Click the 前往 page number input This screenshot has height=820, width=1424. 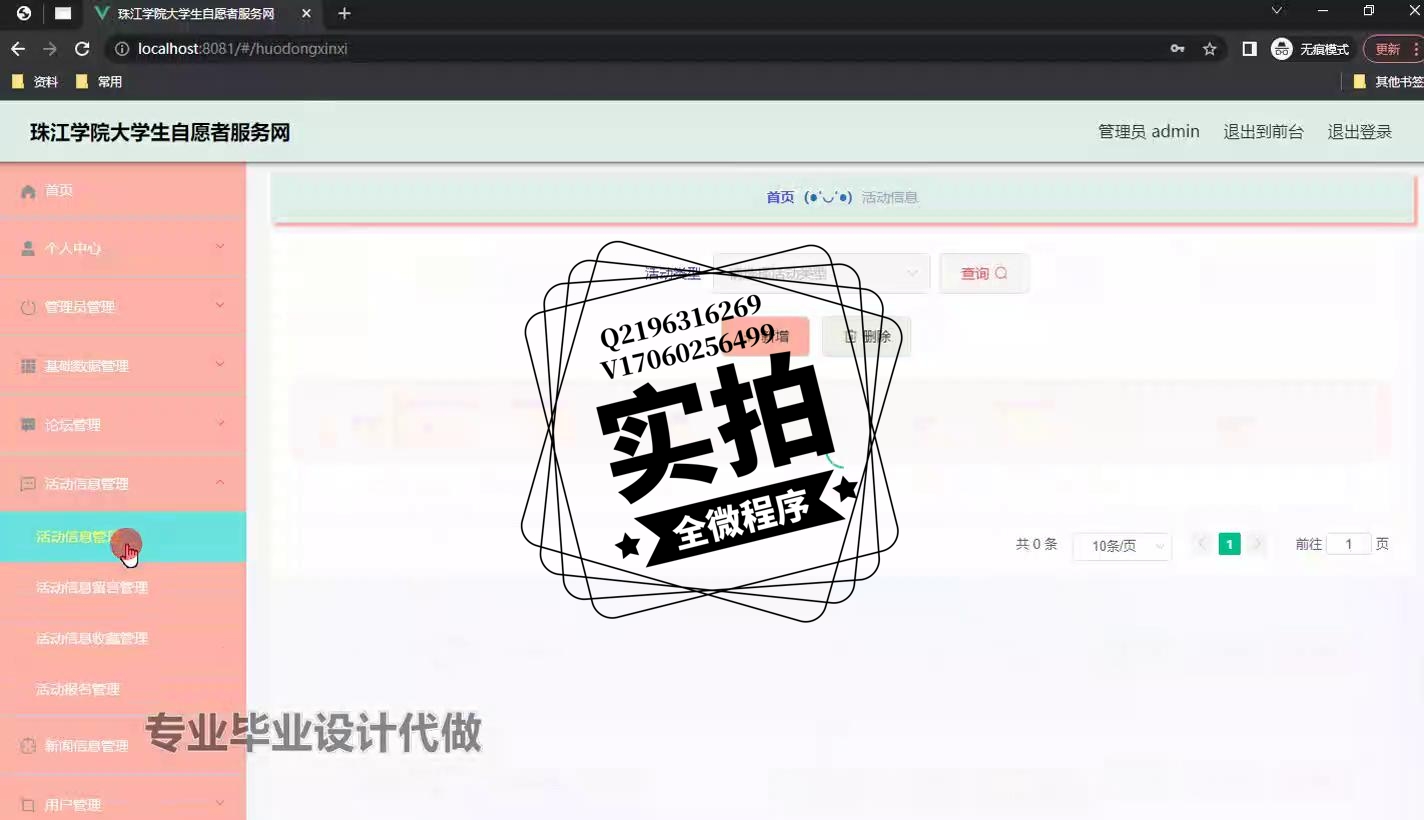tap(1348, 544)
